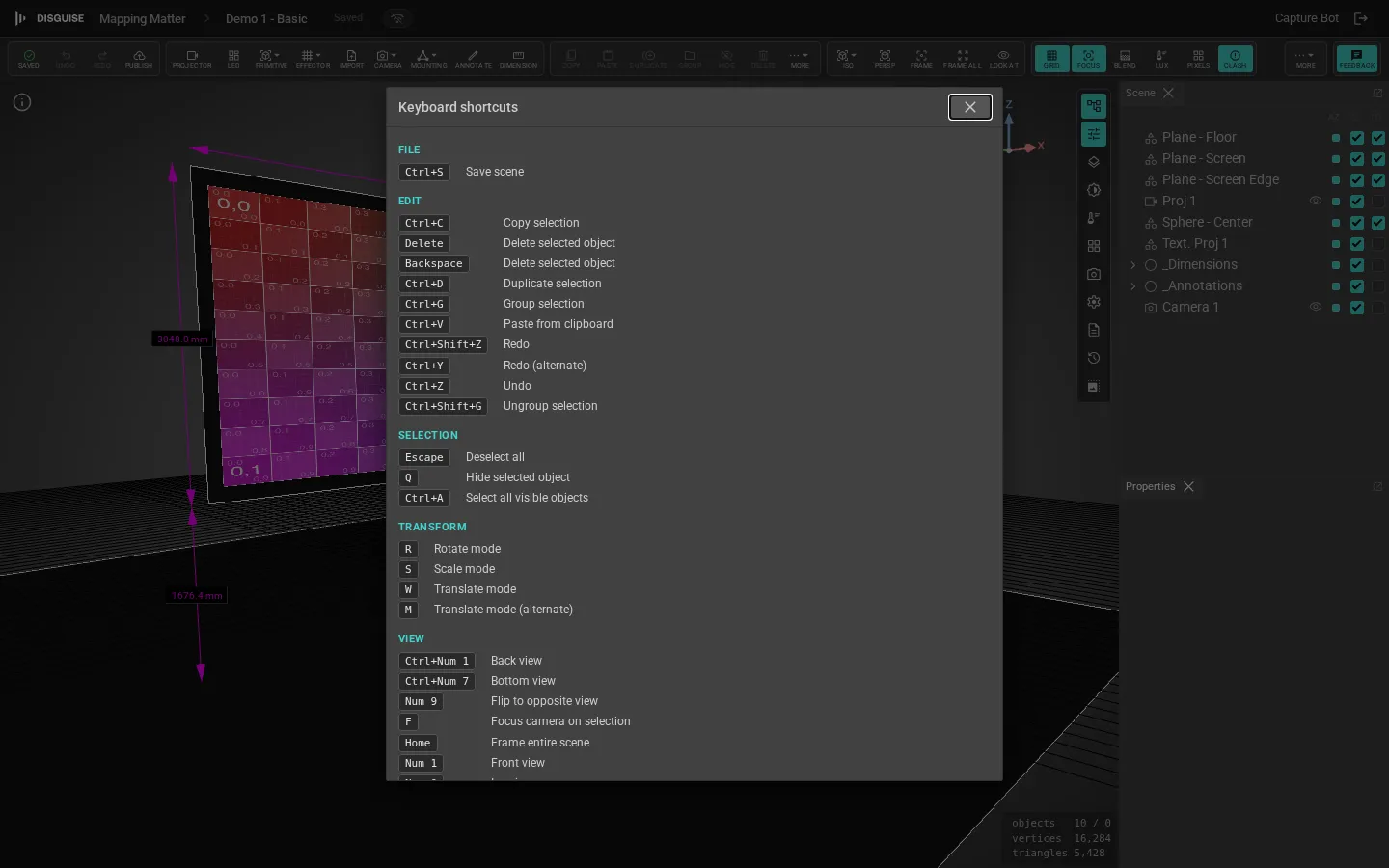The height and width of the screenshot is (868, 1389).
Task: Select Plane - Screen Edge in scene tree
Action: (1220, 180)
